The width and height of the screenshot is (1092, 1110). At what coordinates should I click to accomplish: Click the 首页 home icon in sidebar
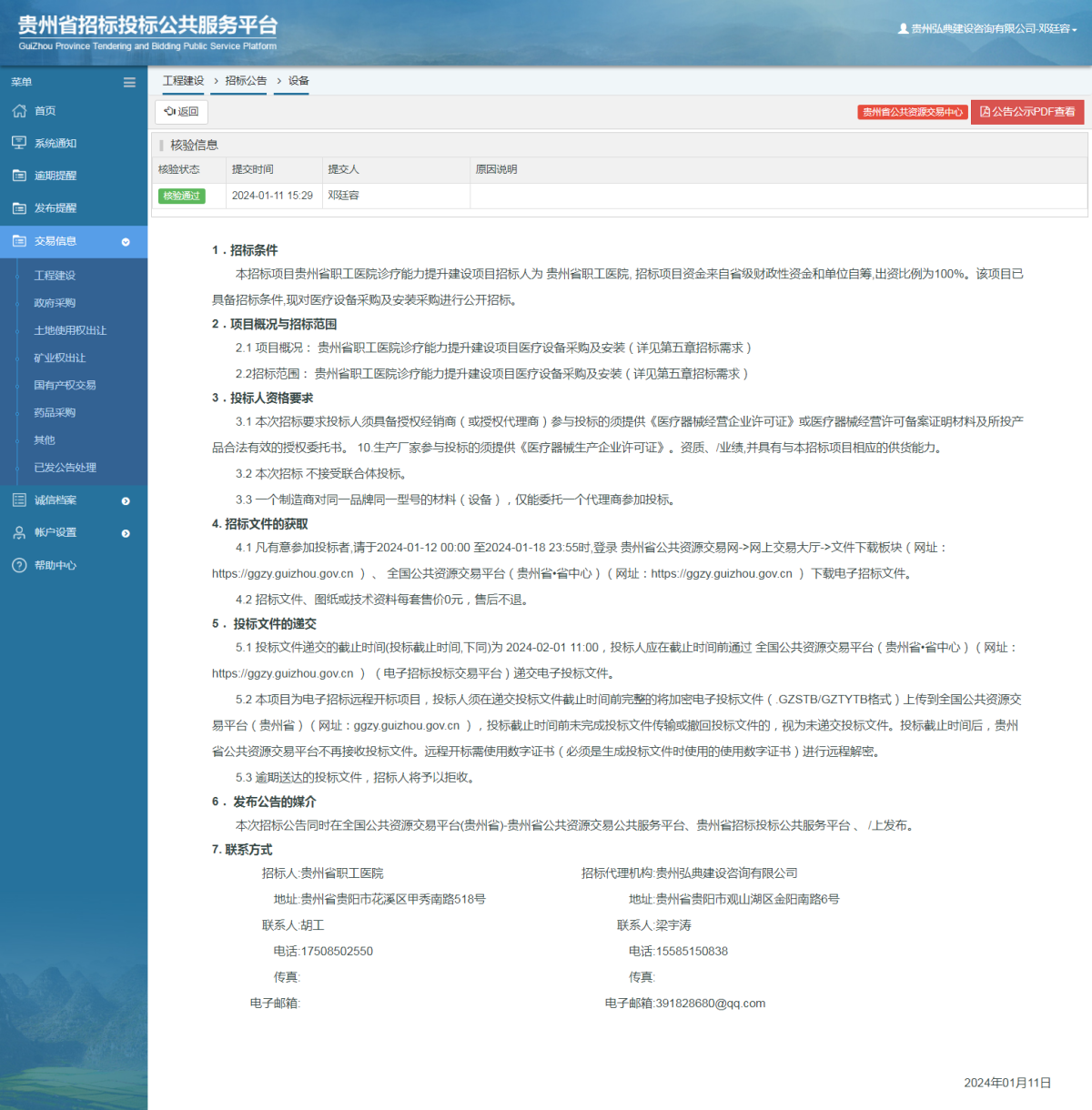18,110
